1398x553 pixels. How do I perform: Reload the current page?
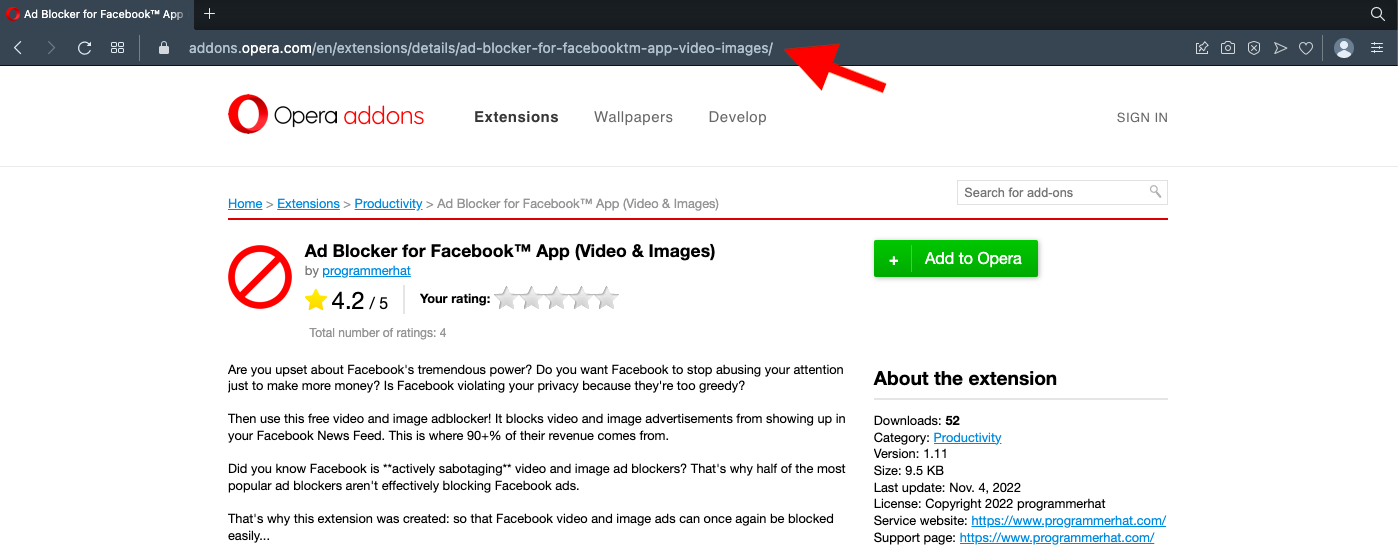[x=85, y=48]
